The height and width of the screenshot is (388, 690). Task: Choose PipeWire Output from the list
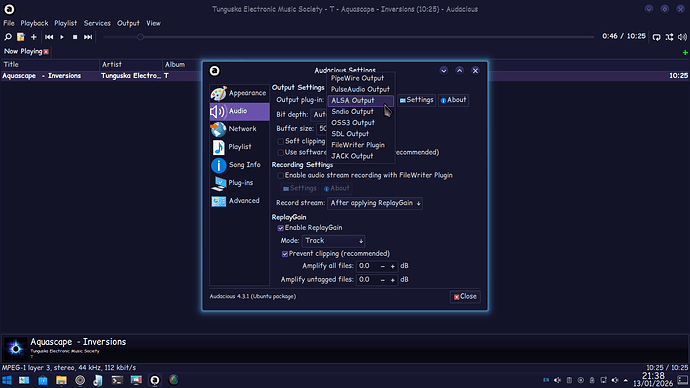tap(361, 78)
